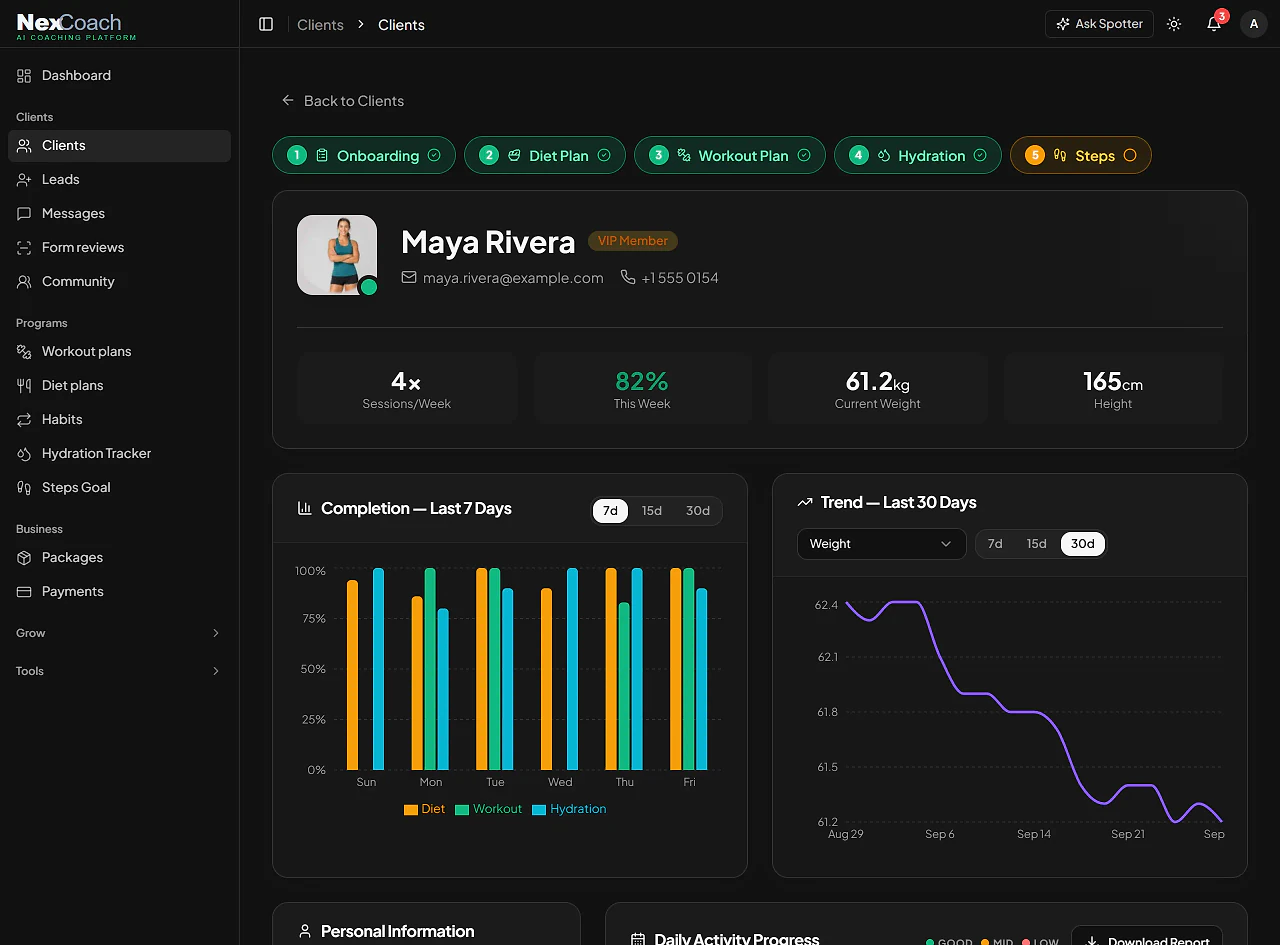Toggle the sidebar collapse icon

(266, 24)
